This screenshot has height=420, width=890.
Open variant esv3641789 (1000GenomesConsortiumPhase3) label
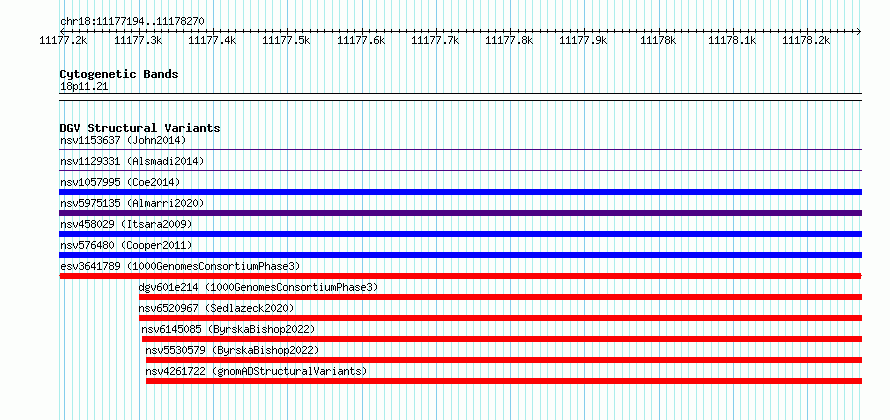[180, 266]
